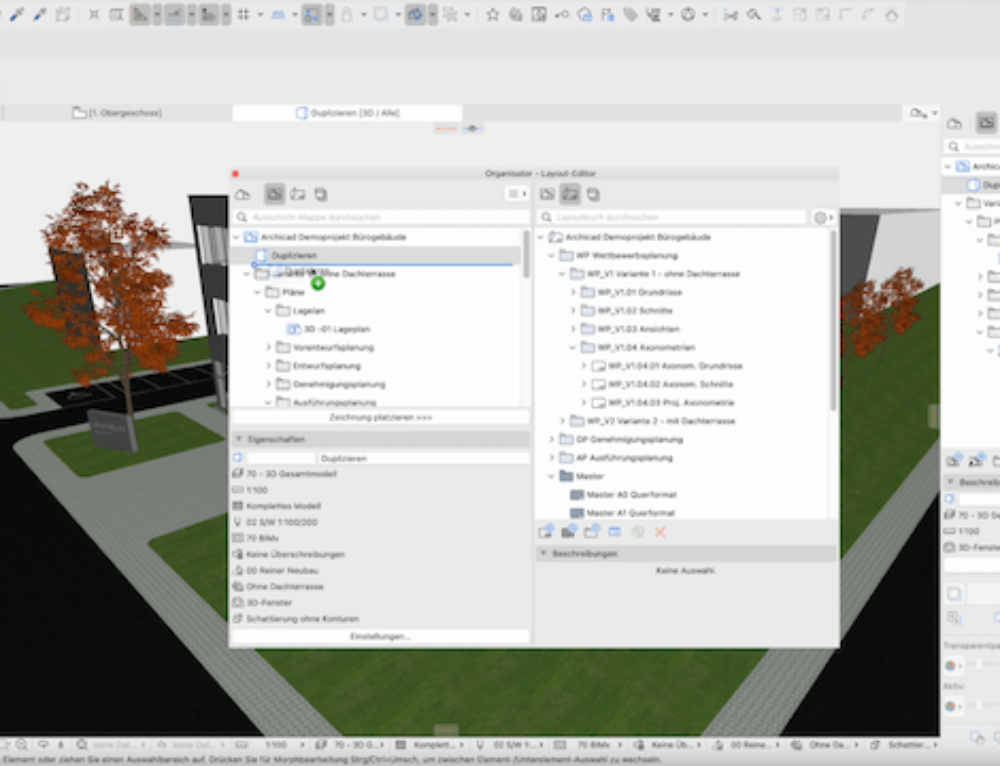Open the 1:100 scale dropdown in the status bar
Screen dimensions: 1000x766
click(281, 745)
